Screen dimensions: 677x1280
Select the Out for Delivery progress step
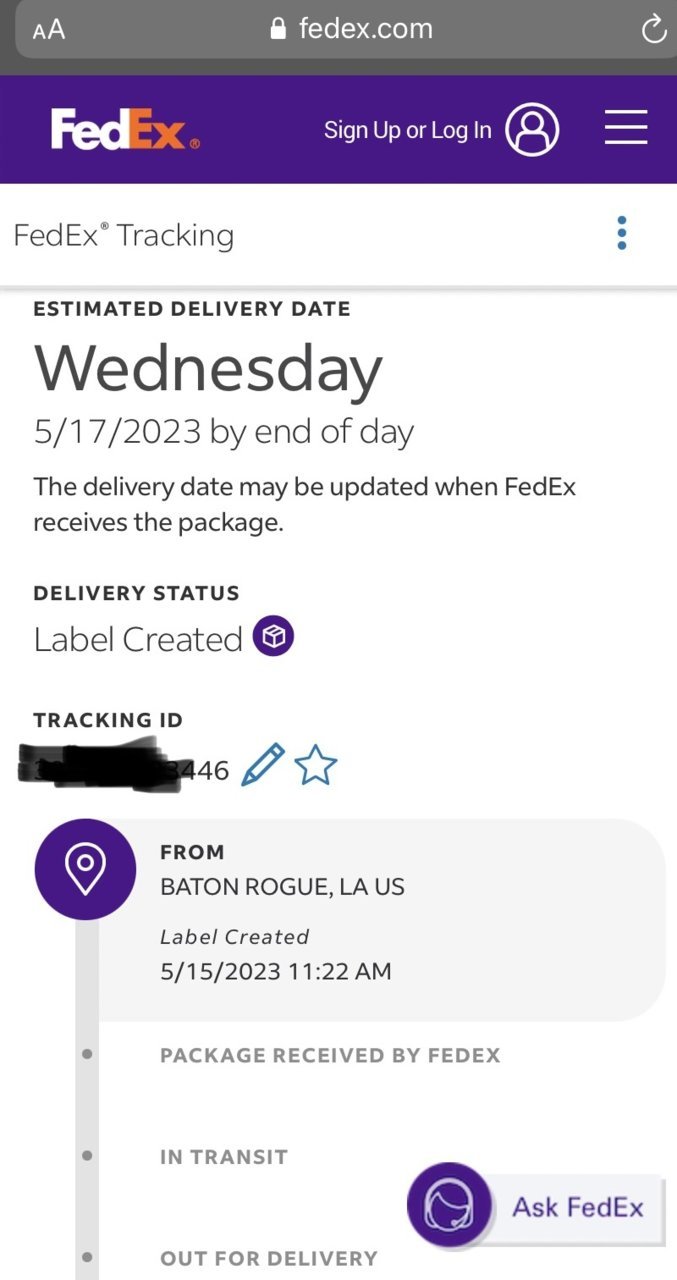[269, 1258]
